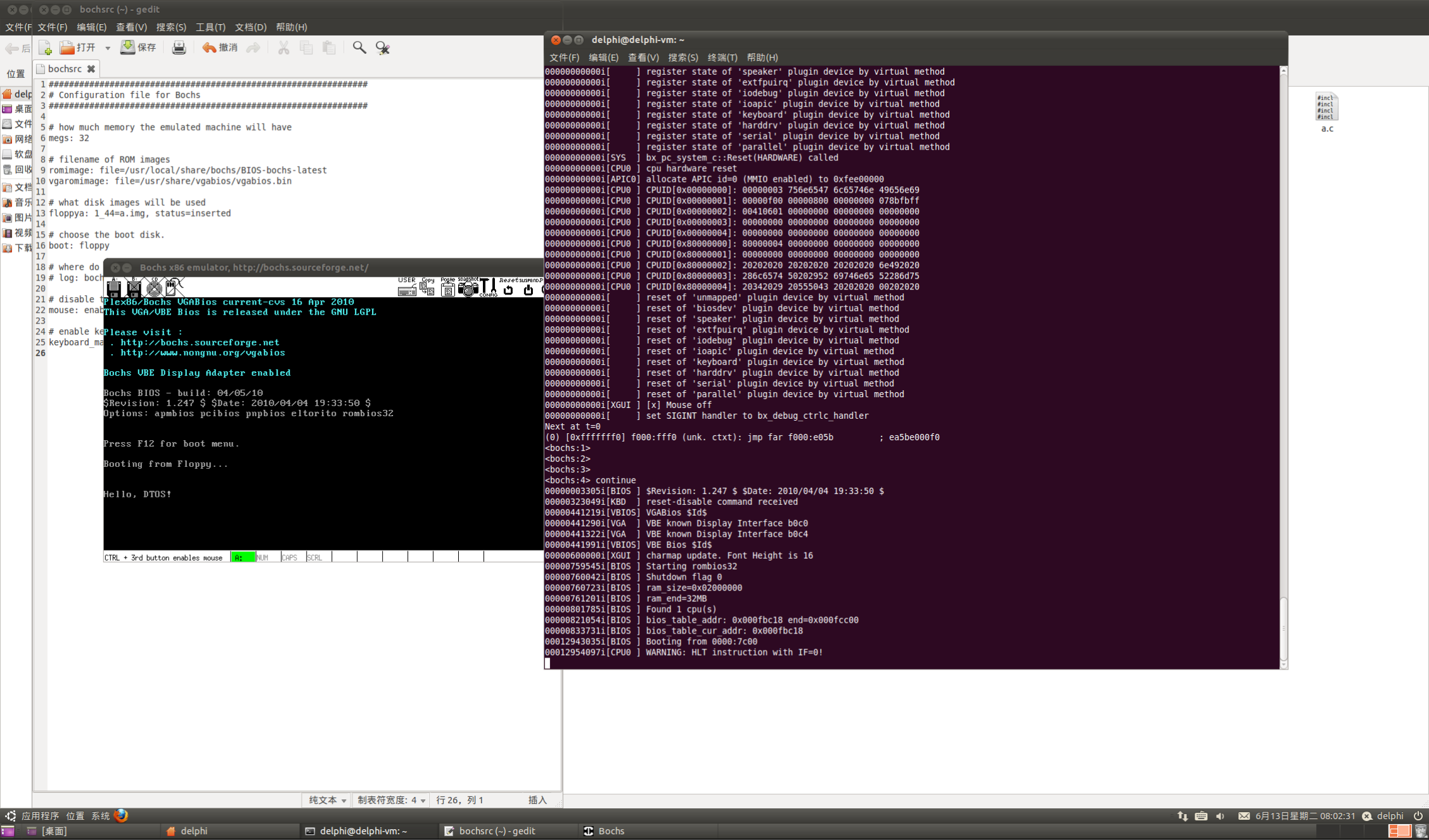Click the gedit new document icon
1429x840 pixels.
click(45, 48)
